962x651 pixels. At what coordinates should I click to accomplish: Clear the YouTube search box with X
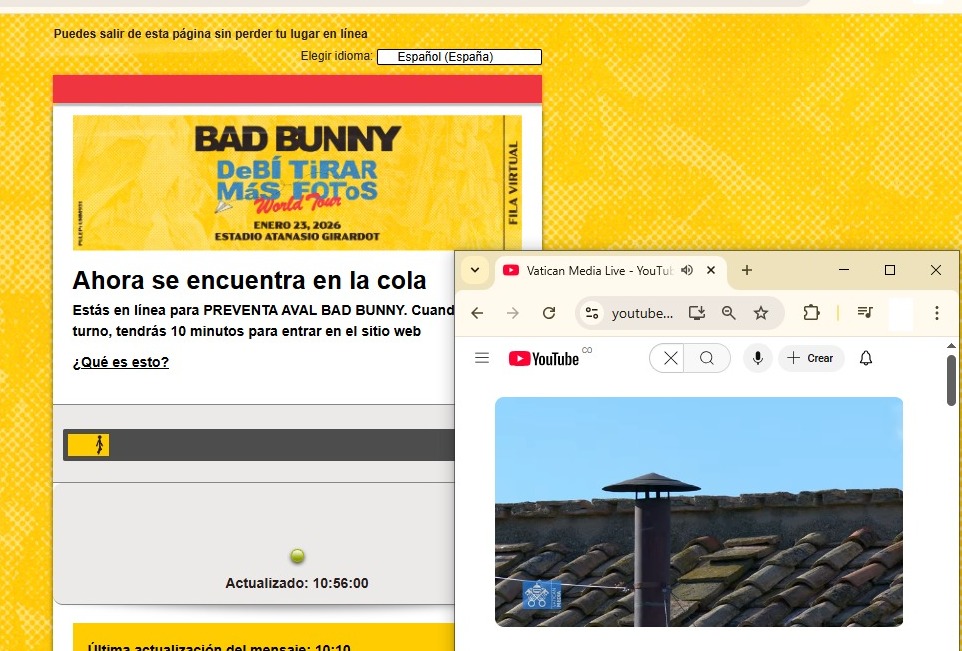tap(671, 358)
